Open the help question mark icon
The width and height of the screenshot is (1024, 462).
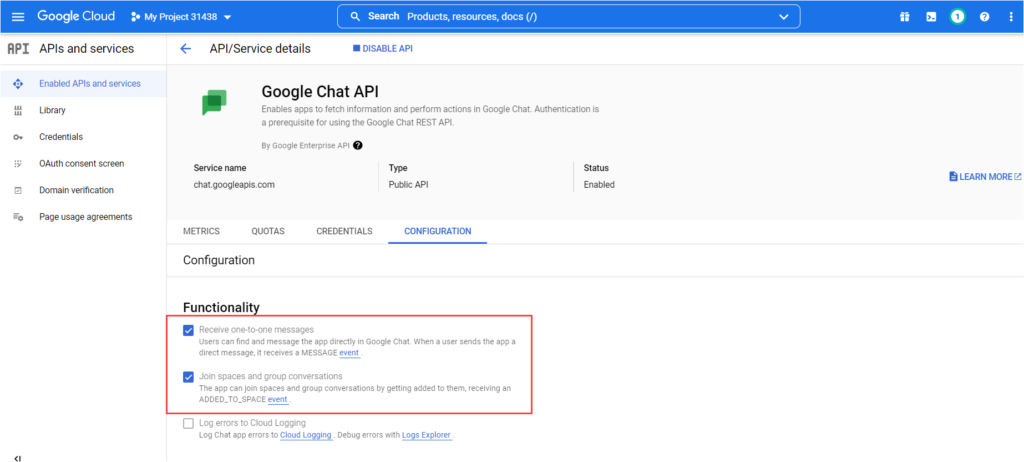click(x=984, y=17)
